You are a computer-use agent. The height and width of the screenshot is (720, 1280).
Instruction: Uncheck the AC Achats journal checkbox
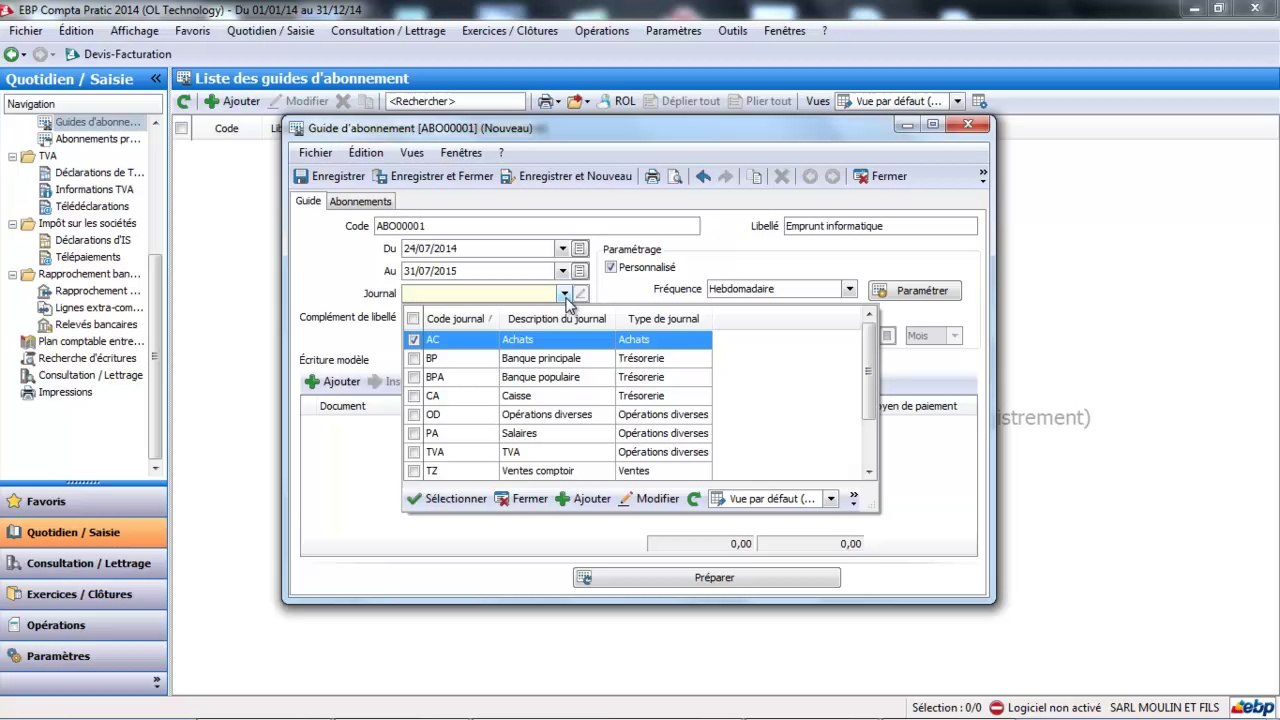pos(414,340)
